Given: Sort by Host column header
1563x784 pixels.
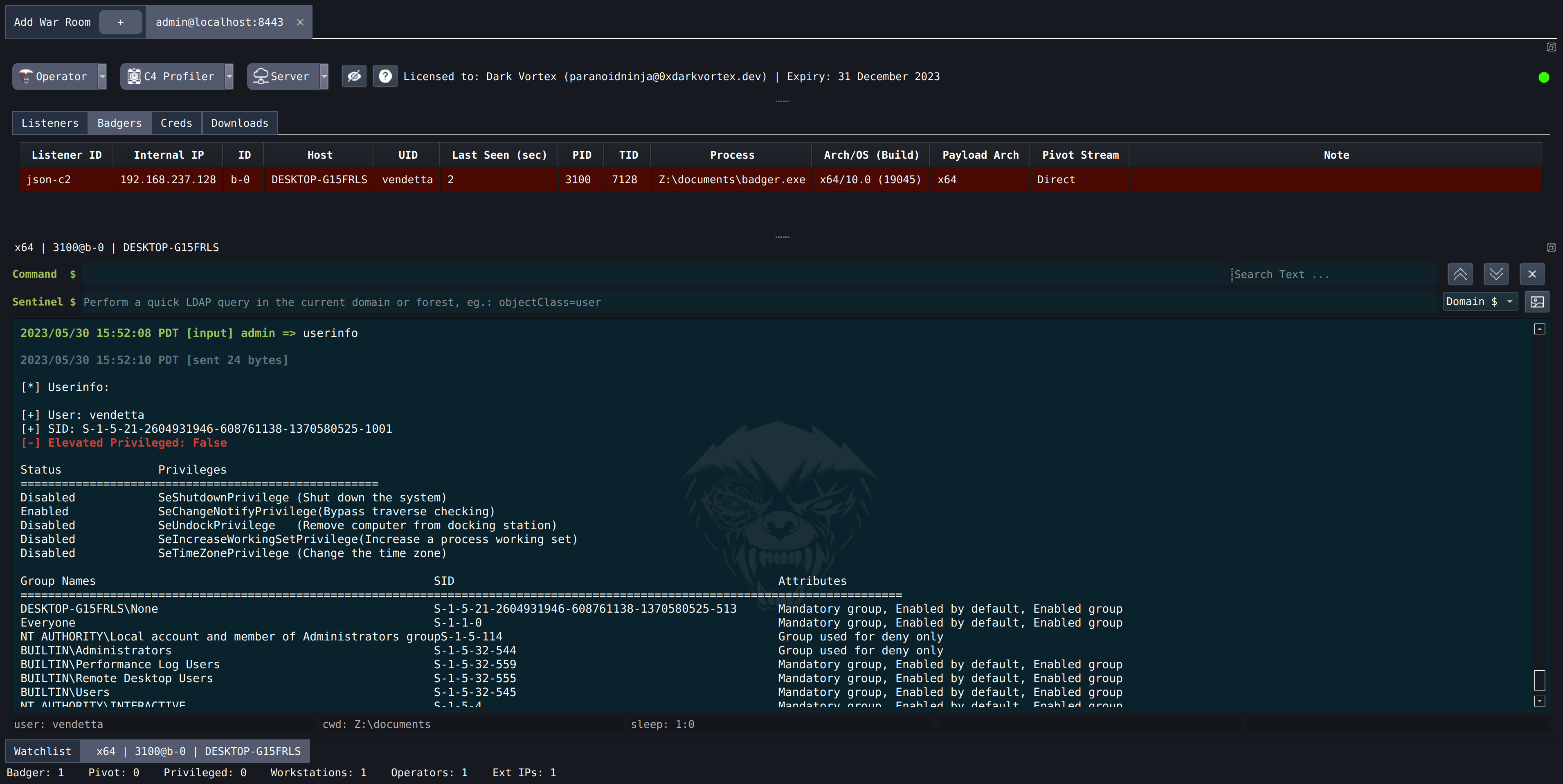Looking at the screenshot, I should [320, 155].
